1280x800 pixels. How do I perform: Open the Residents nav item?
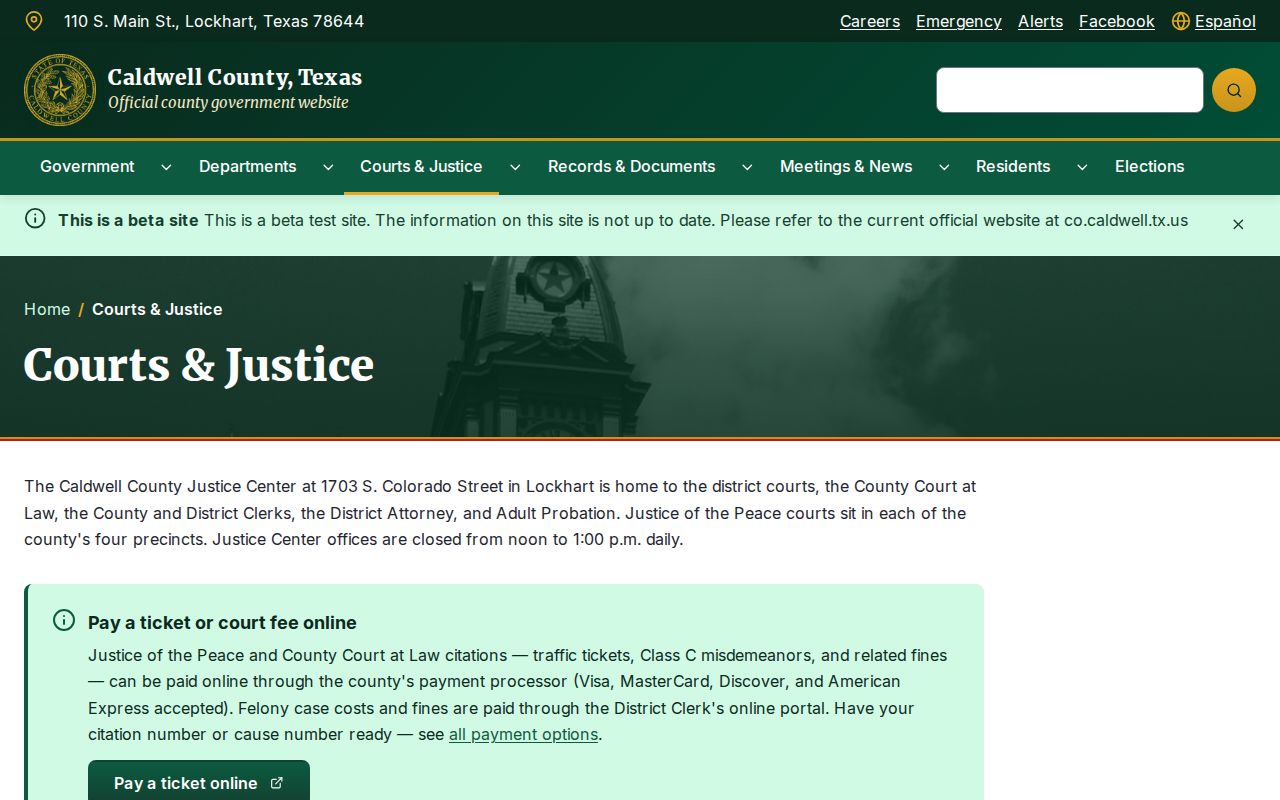(1013, 167)
